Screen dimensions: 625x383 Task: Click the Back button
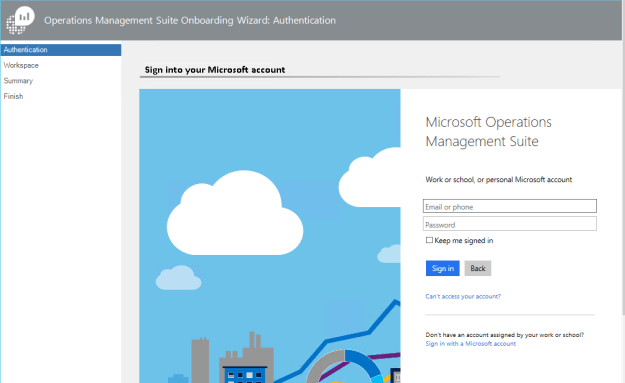(478, 268)
